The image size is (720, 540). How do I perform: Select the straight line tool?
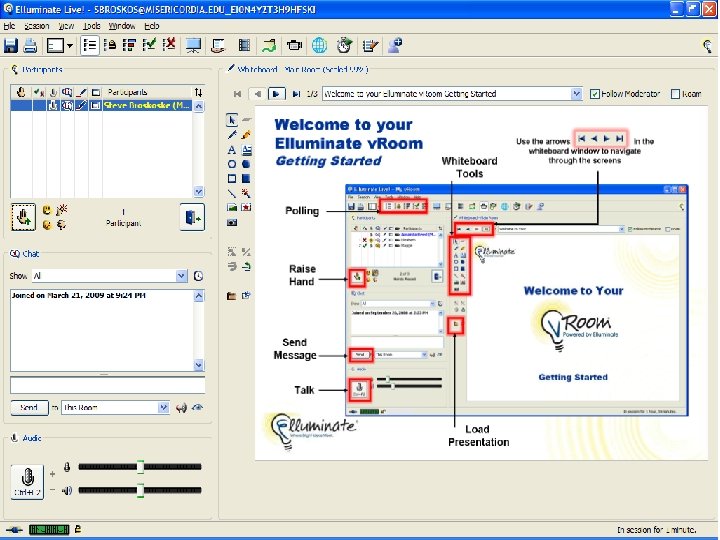(232, 193)
